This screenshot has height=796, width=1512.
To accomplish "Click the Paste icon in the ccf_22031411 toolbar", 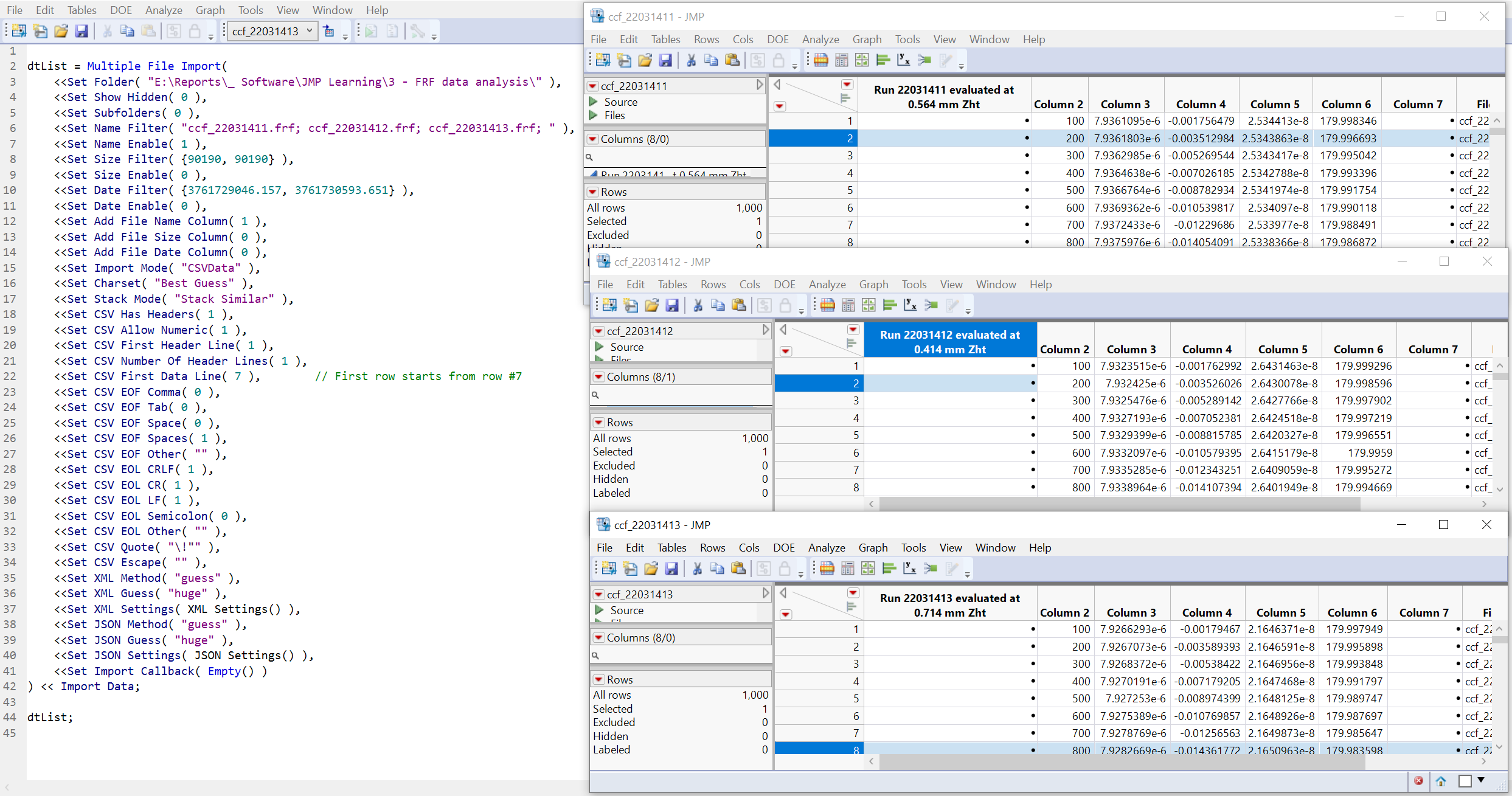I will (x=732, y=60).
